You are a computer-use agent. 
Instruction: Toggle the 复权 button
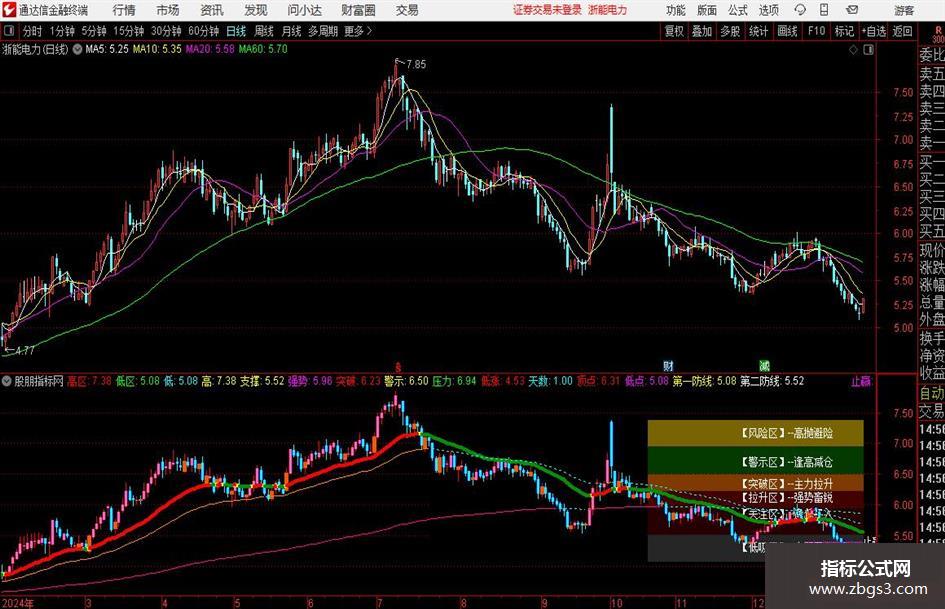[674, 31]
